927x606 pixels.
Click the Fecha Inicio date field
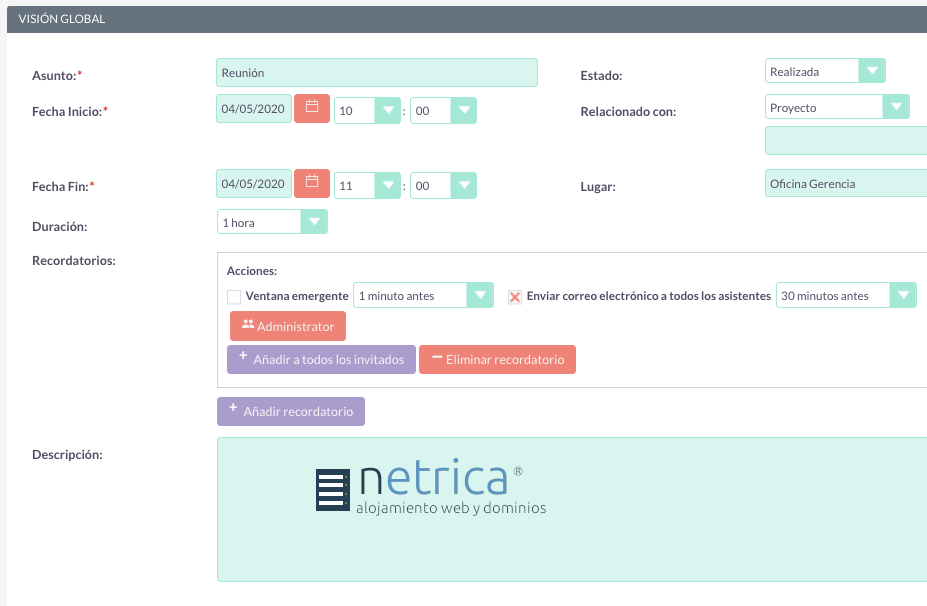254,109
